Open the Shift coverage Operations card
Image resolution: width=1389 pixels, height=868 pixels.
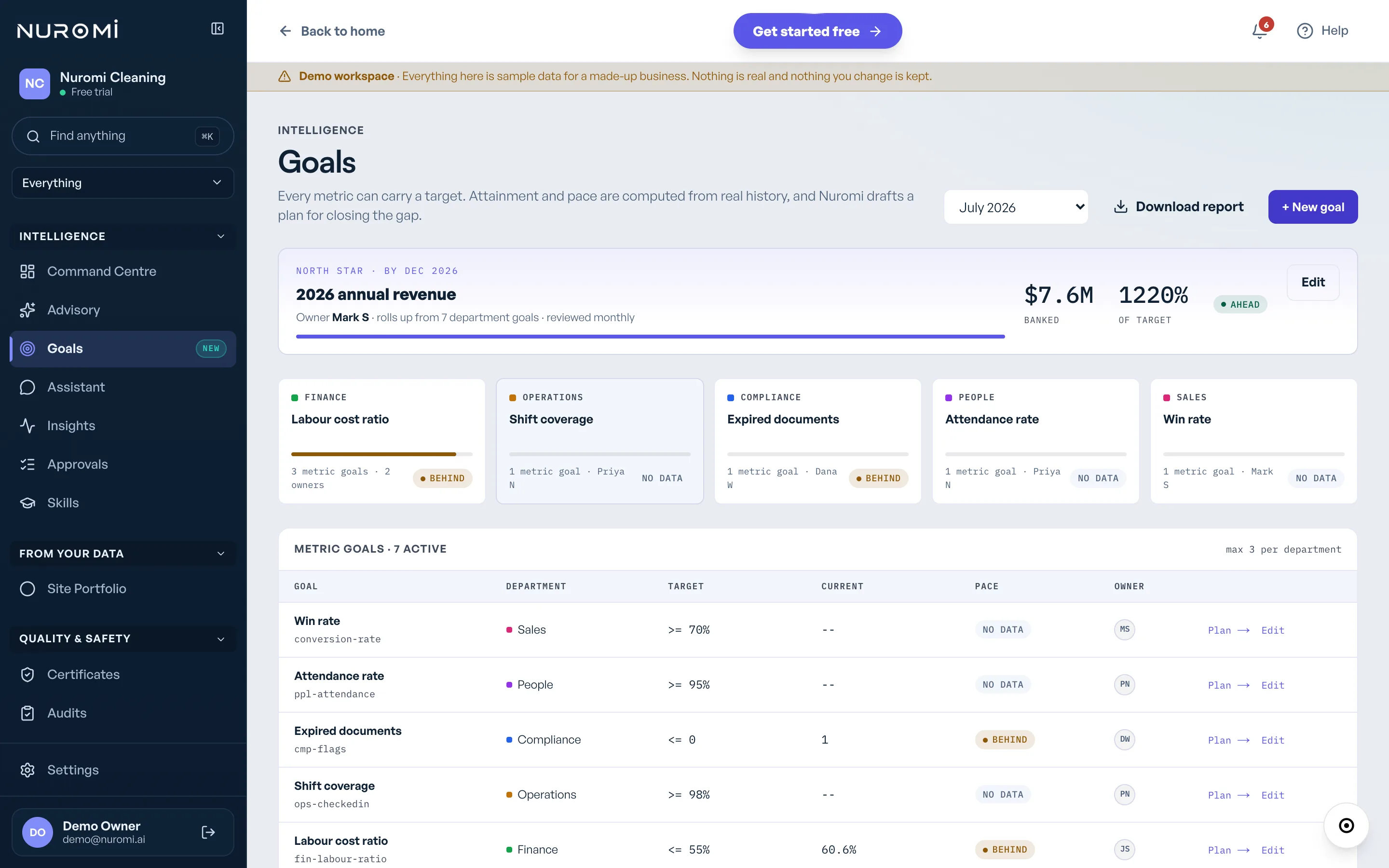(x=600, y=441)
